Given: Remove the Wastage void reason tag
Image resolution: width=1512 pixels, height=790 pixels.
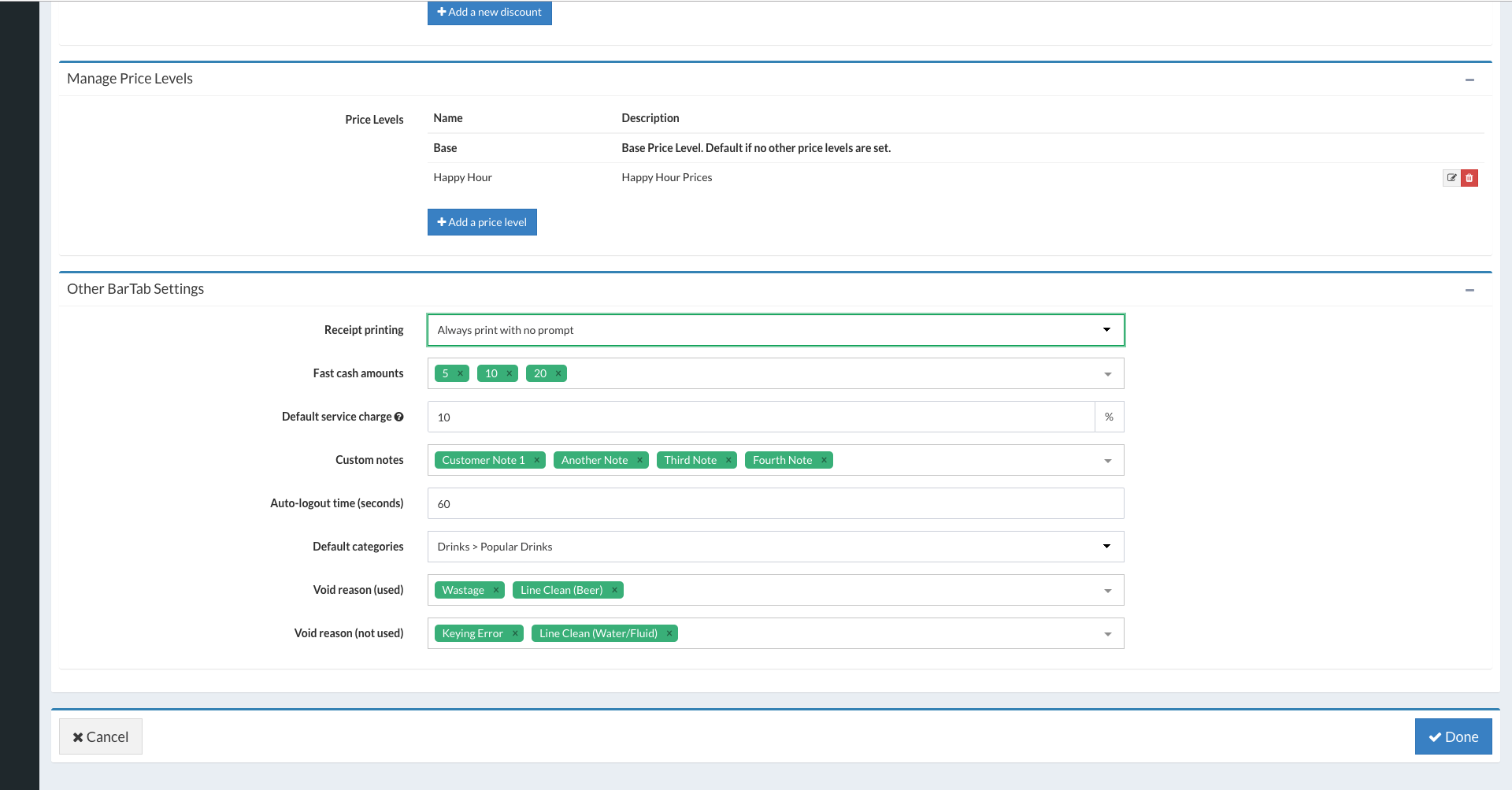Looking at the screenshot, I should click(x=496, y=591).
